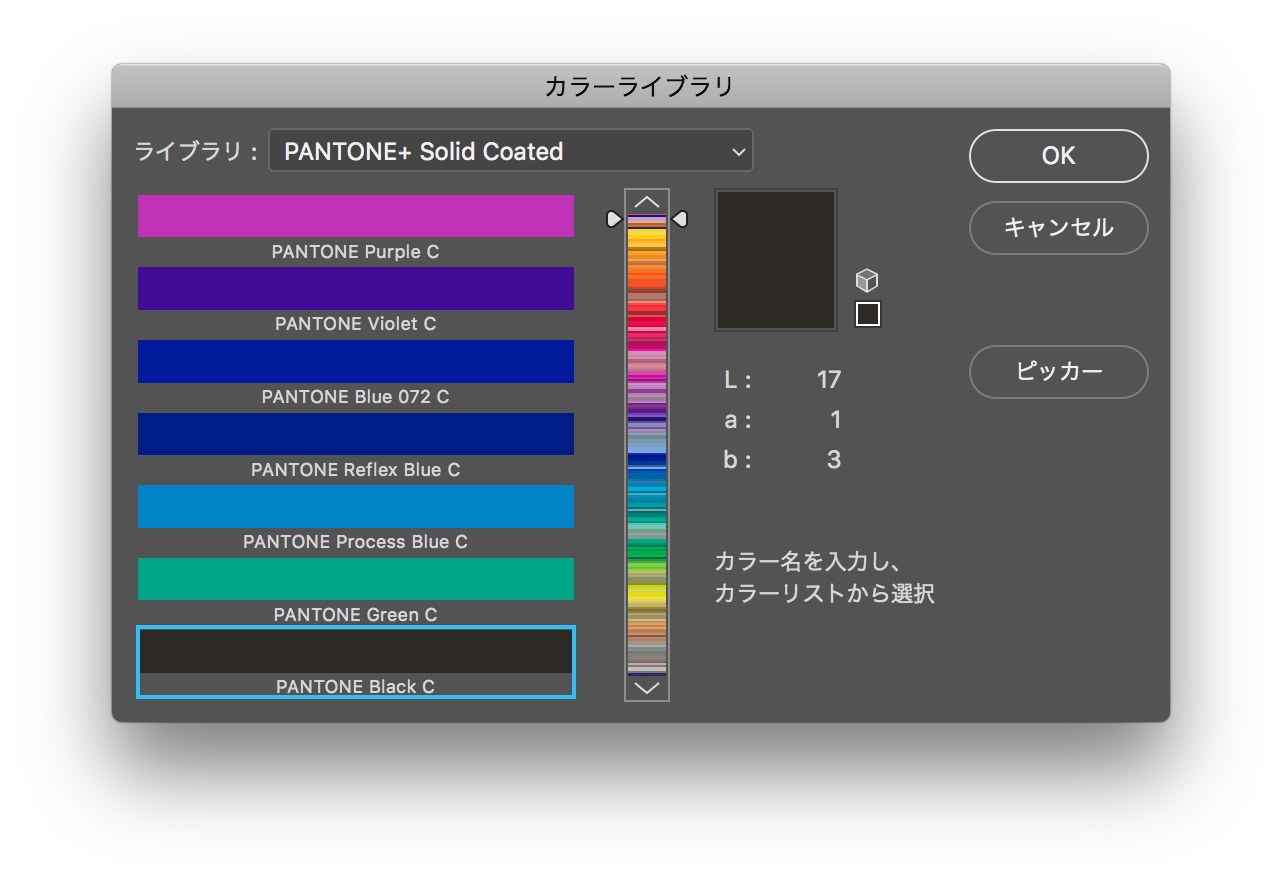The height and width of the screenshot is (882, 1282).
Task: Click the out-of-gamut cube warning icon
Action: pos(867,281)
